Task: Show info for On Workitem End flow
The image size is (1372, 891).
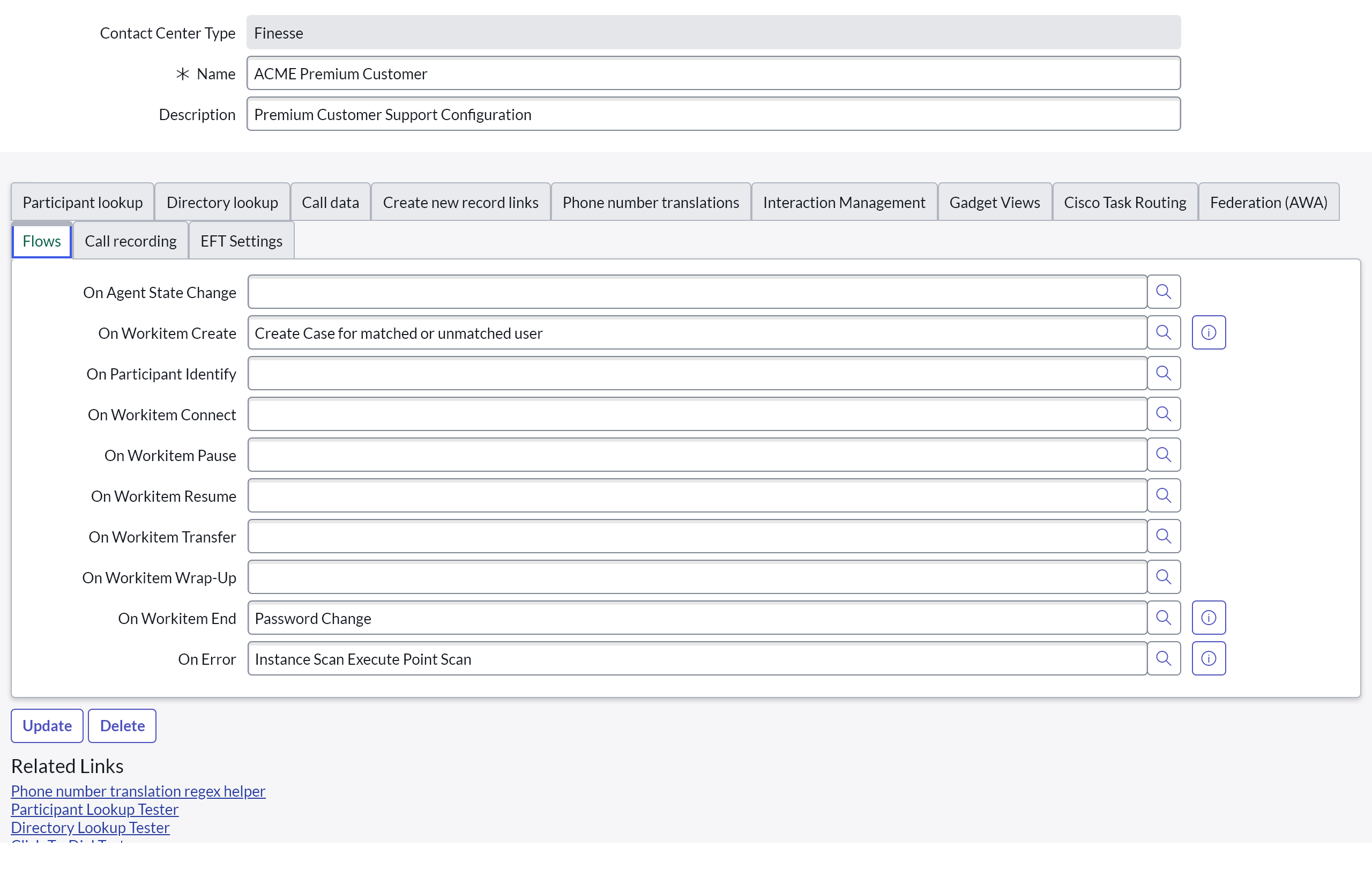Action: pos(1209,618)
